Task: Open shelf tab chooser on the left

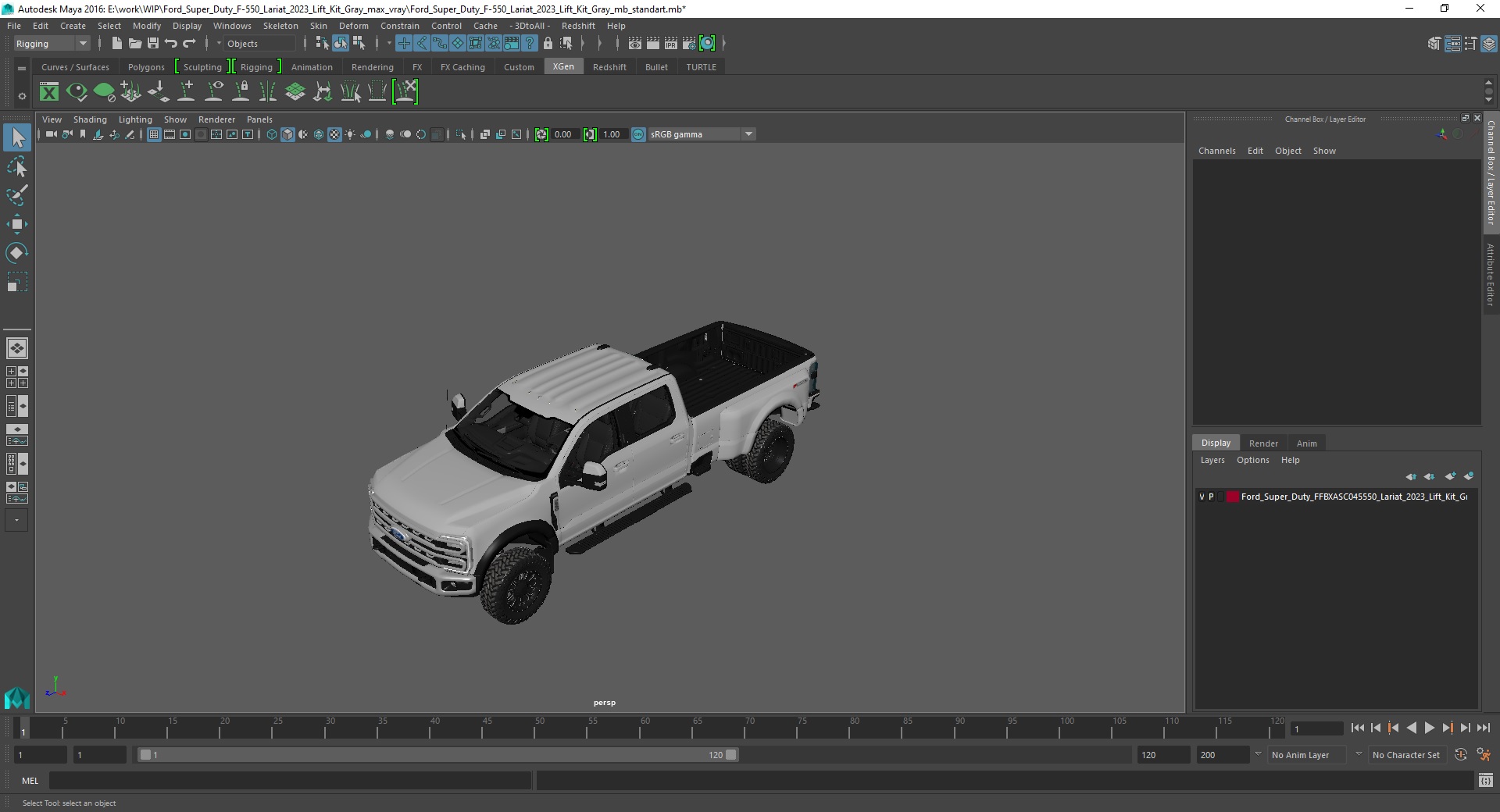Action: coord(22,69)
